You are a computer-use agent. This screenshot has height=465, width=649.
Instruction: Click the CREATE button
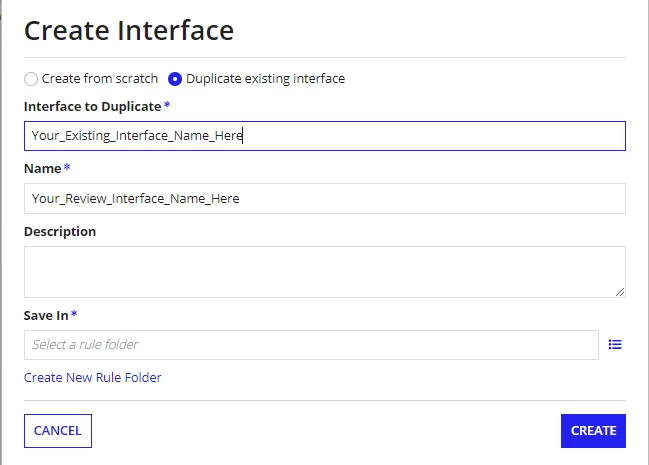[x=594, y=431]
